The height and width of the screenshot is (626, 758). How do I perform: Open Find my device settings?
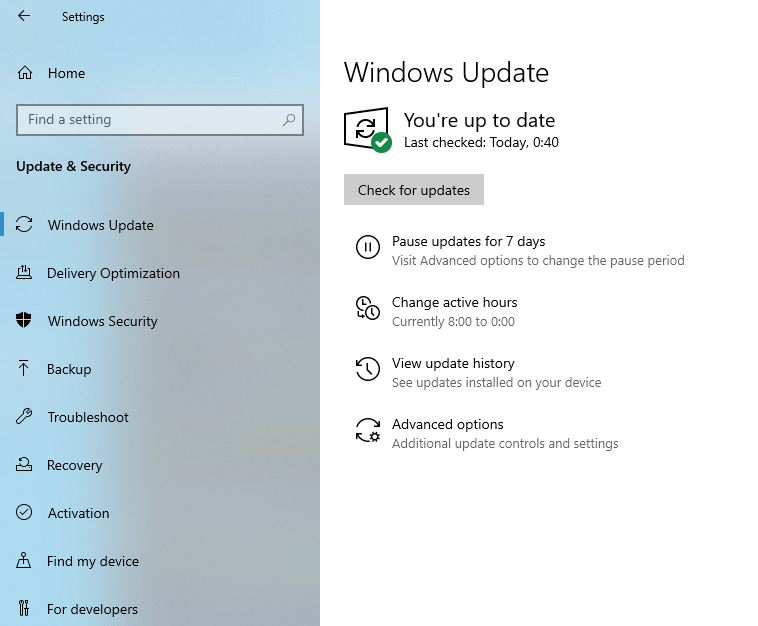93,561
